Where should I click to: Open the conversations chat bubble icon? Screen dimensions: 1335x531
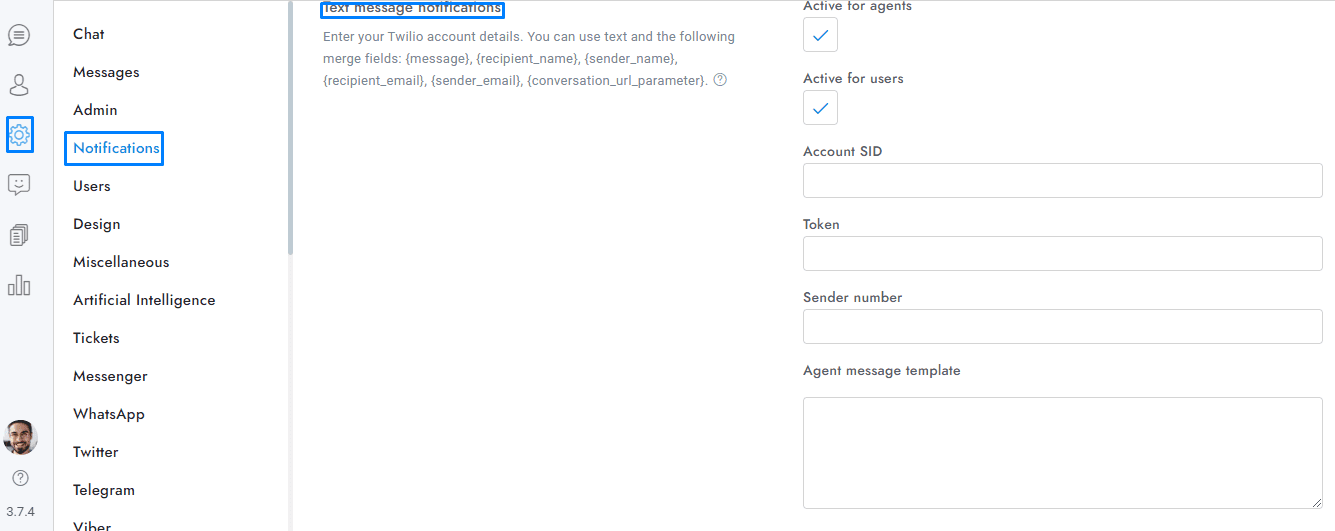(x=19, y=35)
